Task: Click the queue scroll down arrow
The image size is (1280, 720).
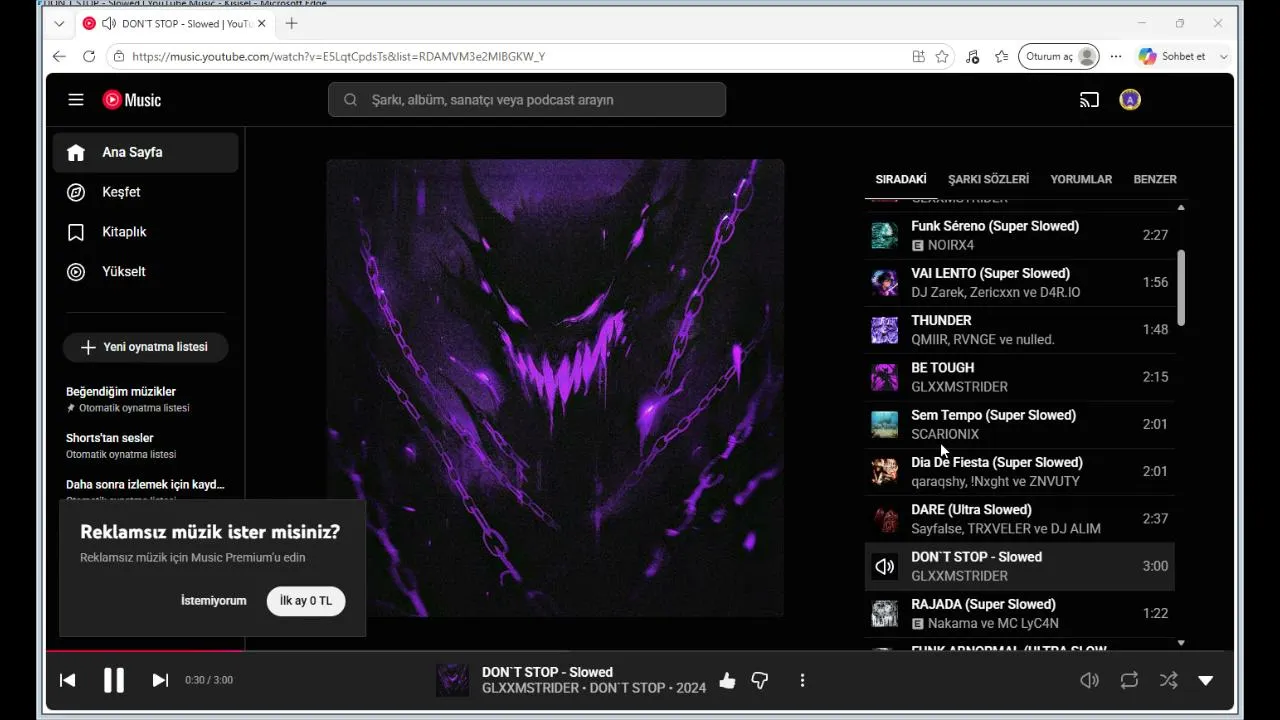Action: tap(1181, 643)
